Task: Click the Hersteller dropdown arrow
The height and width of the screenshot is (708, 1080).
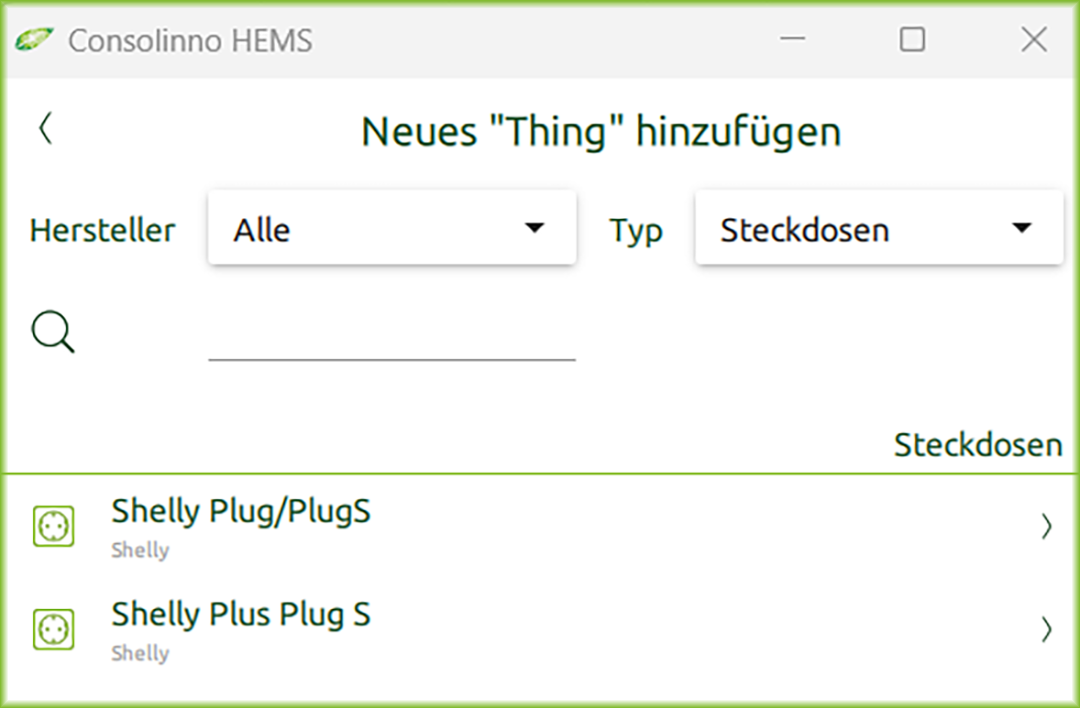Action: [535, 229]
